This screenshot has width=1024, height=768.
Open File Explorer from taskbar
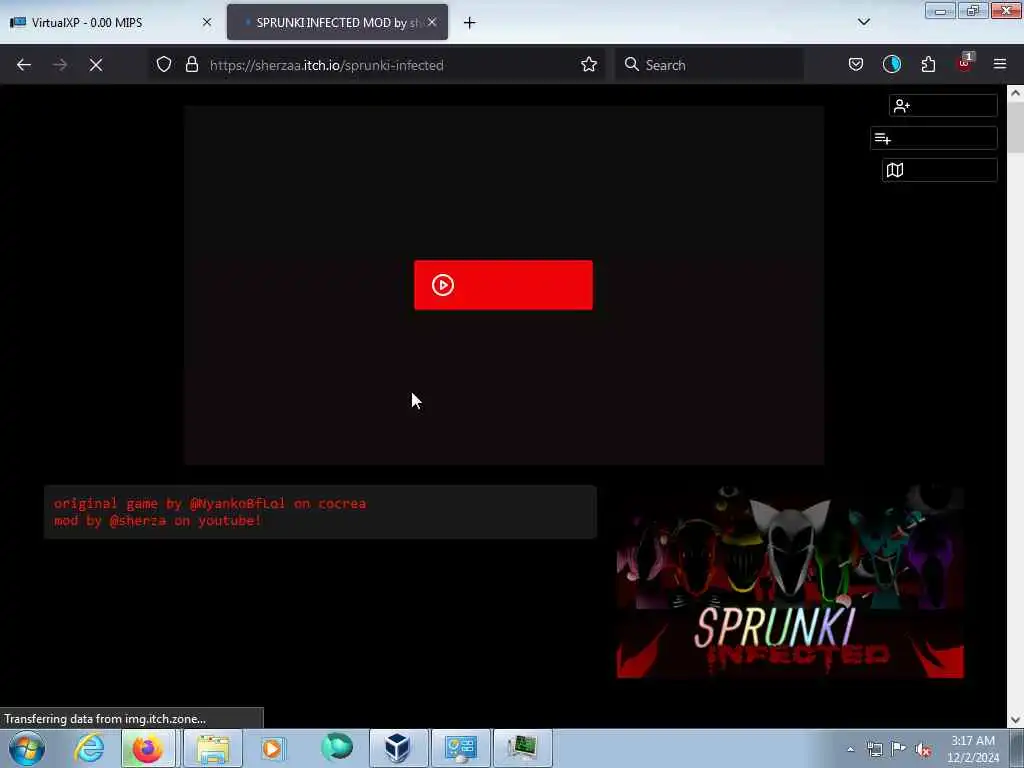click(x=213, y=748)
